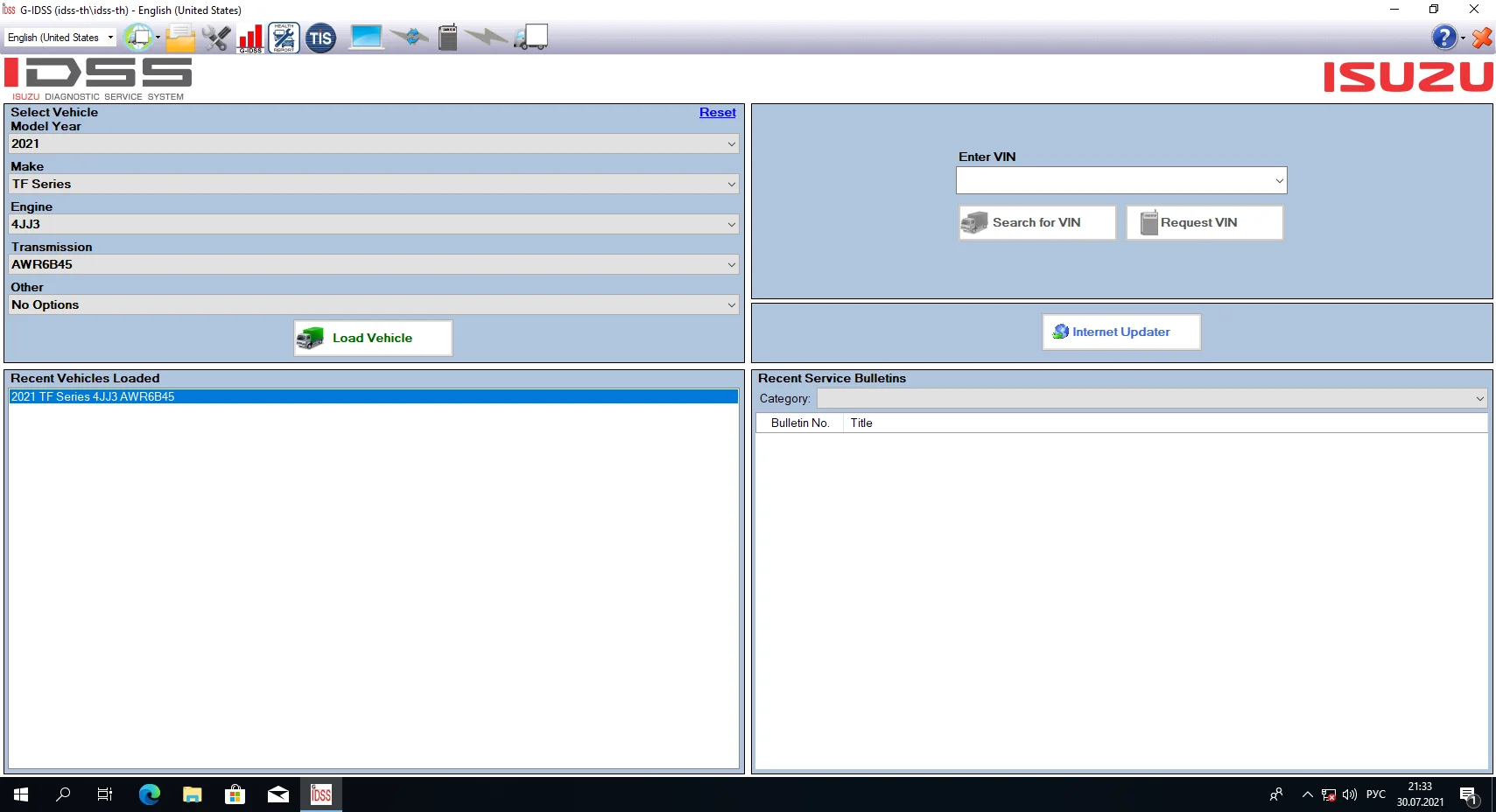Open File Explorer from the taskbar
This screenshot has width=1496, height=812.
pyautogui.click(x=193, y=794)
